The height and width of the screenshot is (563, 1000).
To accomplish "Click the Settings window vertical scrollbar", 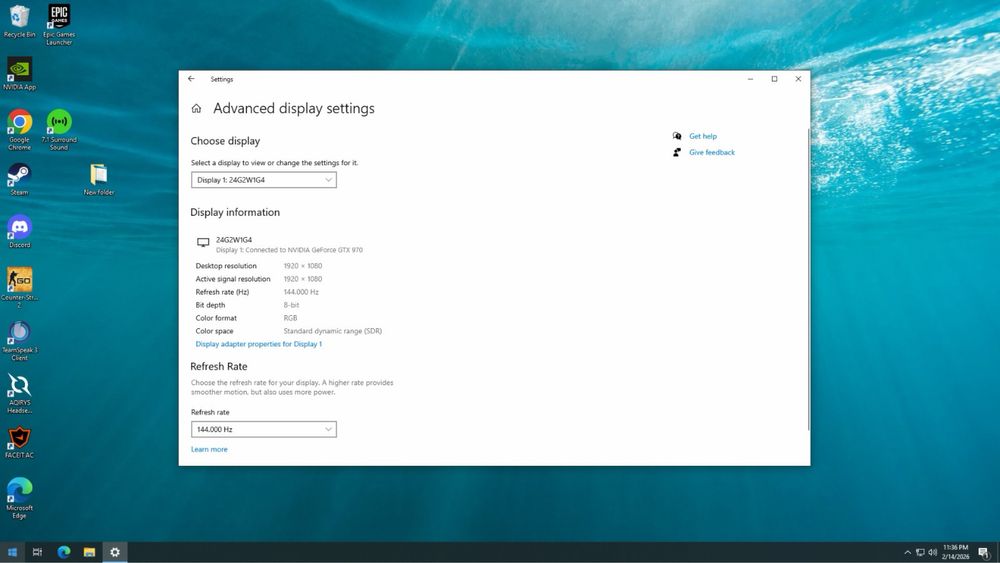I will click(809, 279).
